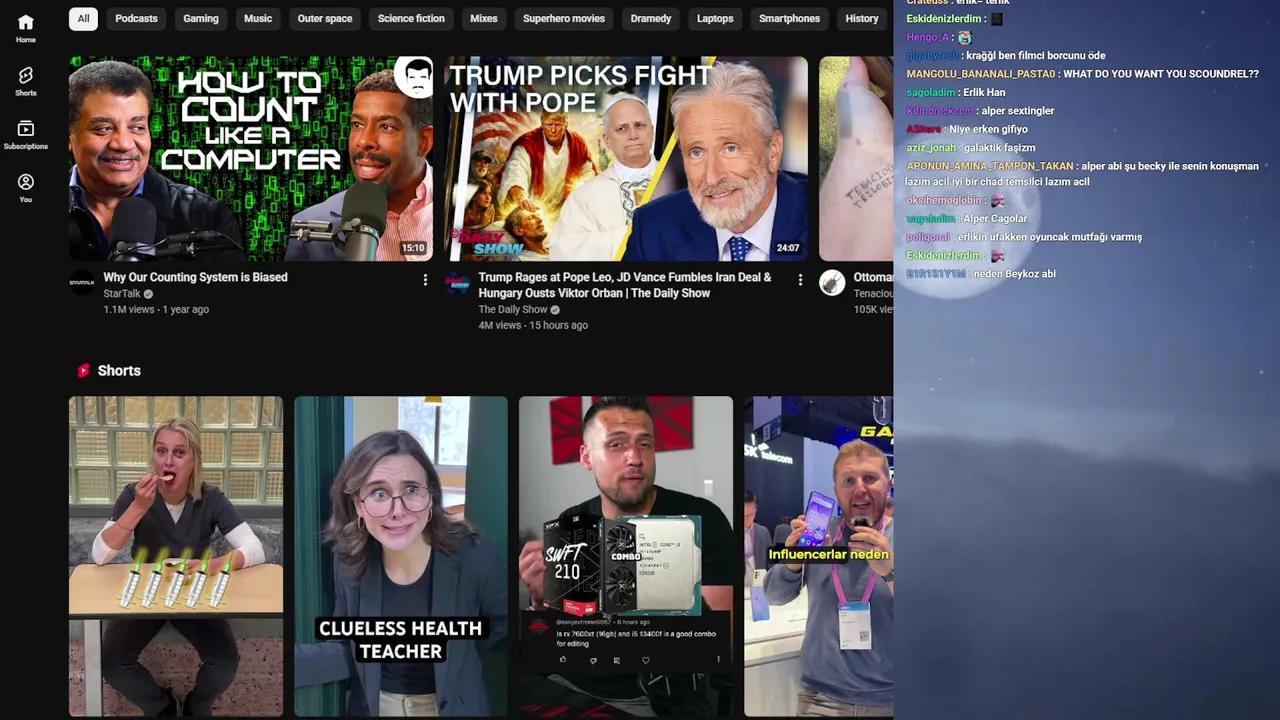Open options menu for Daily Show video
The height and width of the screenshot is (720, 1280).
pyautogui.click(x=800, y=280)
